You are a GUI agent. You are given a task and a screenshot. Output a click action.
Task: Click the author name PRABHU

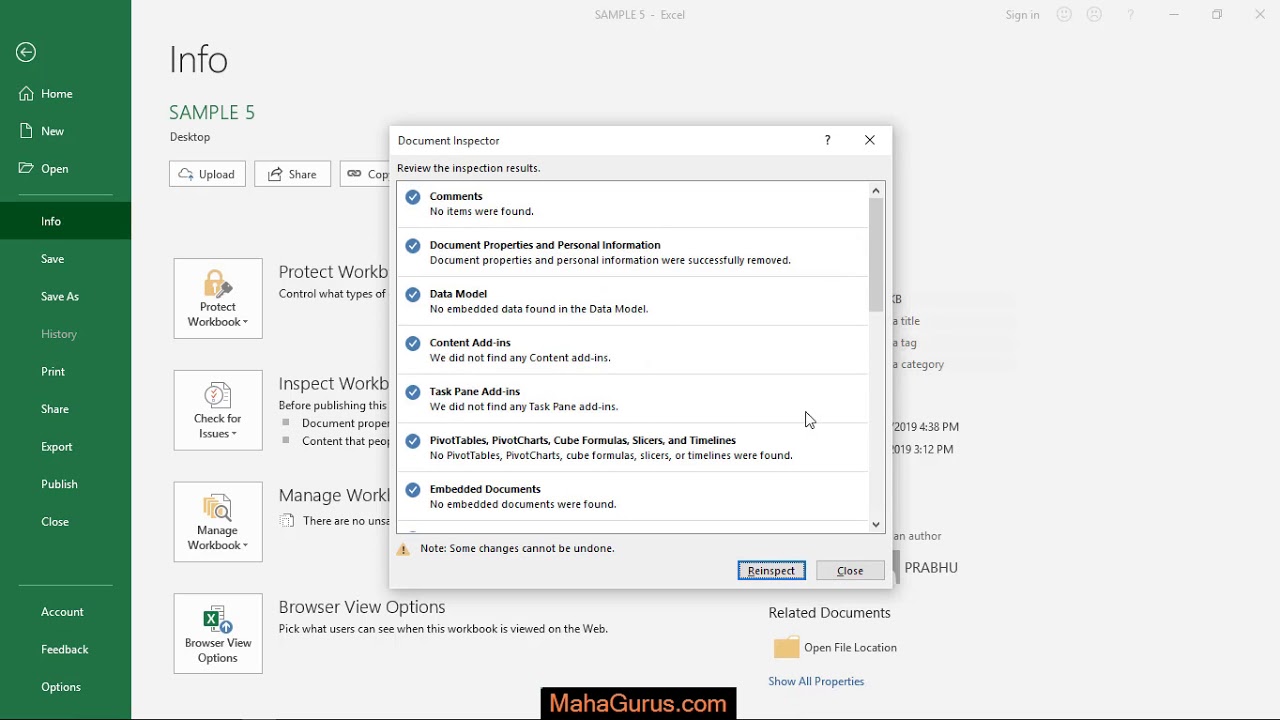coord(931,567)
